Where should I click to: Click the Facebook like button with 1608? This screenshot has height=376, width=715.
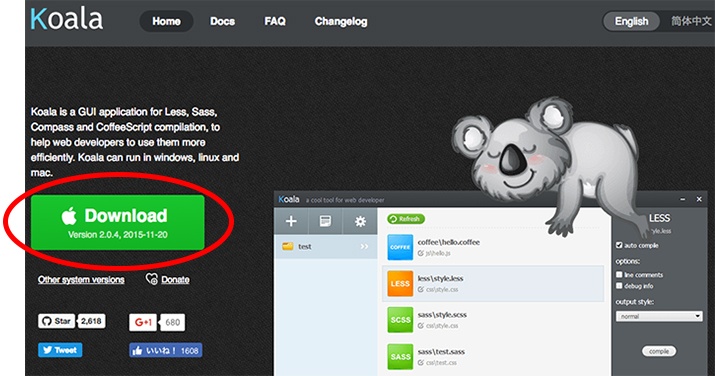click(166, 350)
